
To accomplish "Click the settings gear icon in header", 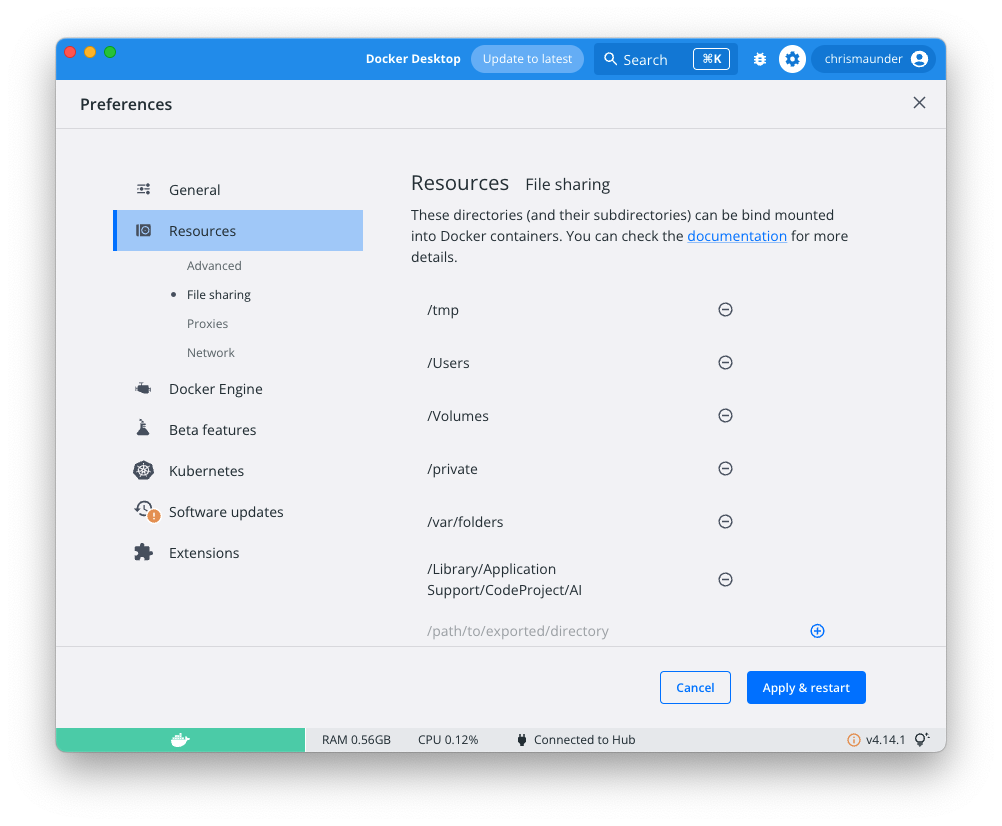I will point(792,59).
